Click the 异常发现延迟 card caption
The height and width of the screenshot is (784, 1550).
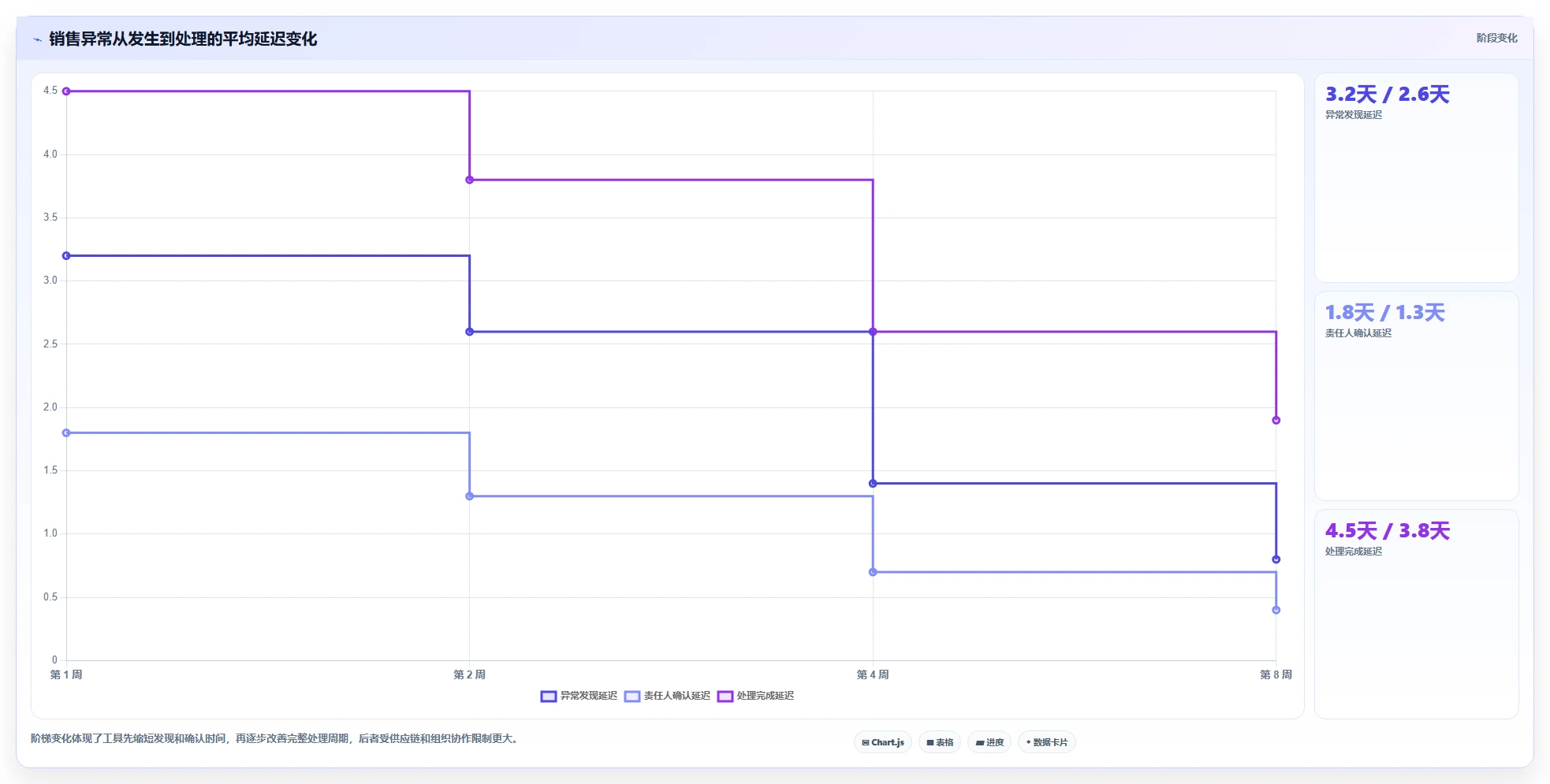1353,115
